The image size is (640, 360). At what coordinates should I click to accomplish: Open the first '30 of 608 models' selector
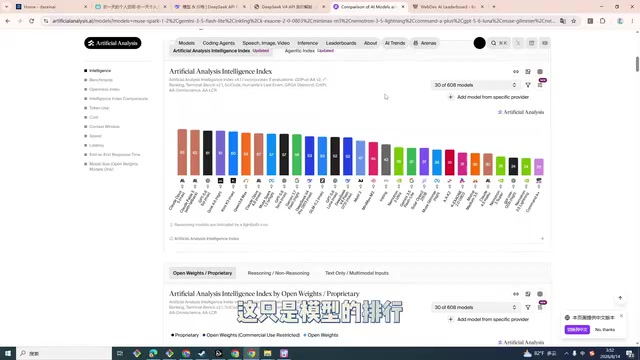coord(475,85)
